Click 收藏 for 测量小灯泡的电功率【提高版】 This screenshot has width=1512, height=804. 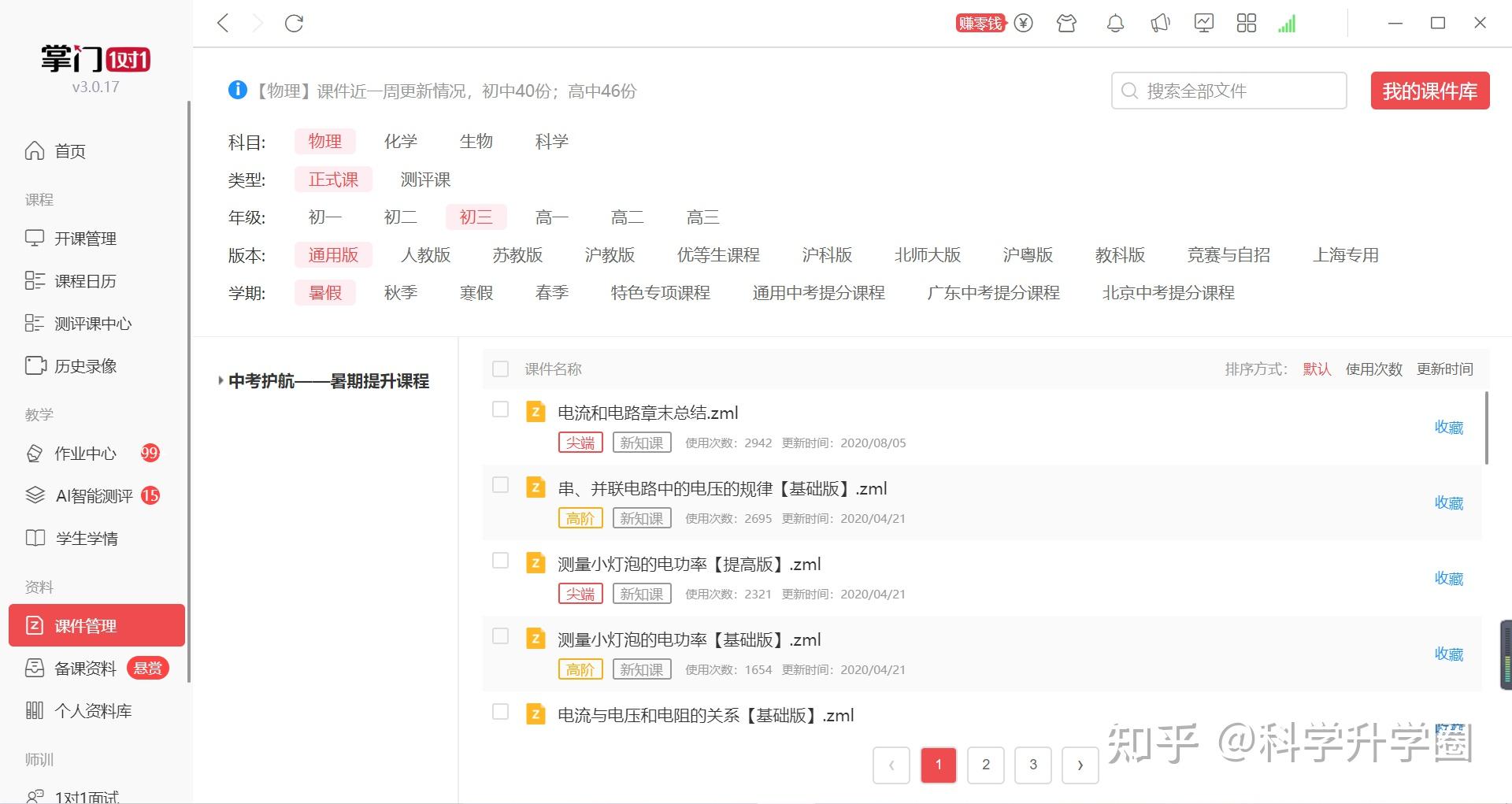tap(1448, 579)
